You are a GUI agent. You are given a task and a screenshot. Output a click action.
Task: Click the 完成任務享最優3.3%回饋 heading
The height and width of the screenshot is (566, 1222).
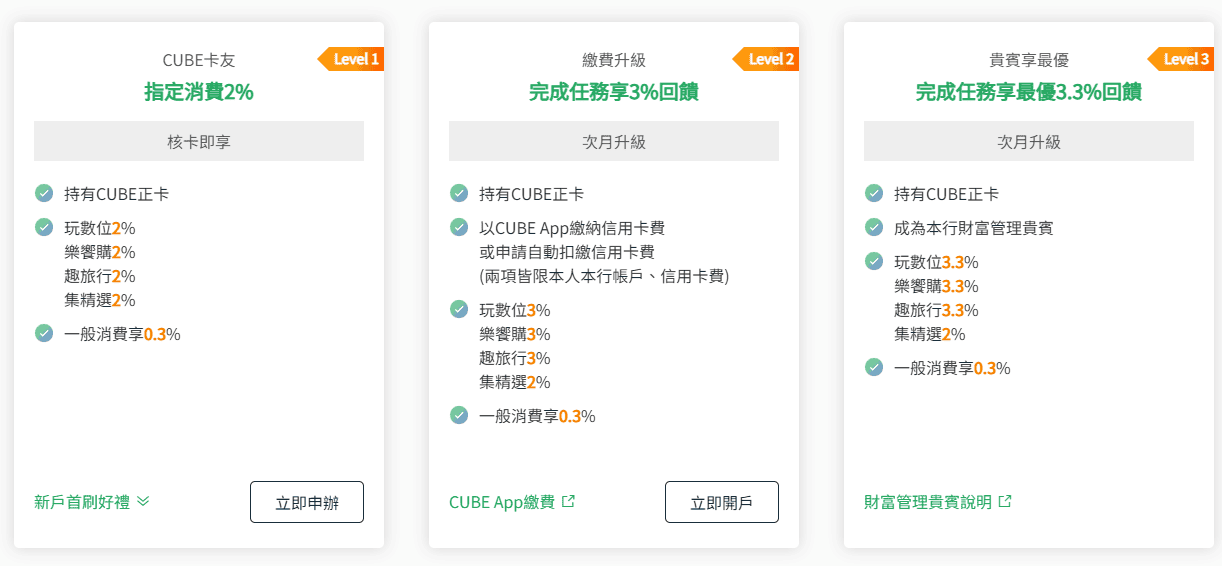coord(1029,92)
